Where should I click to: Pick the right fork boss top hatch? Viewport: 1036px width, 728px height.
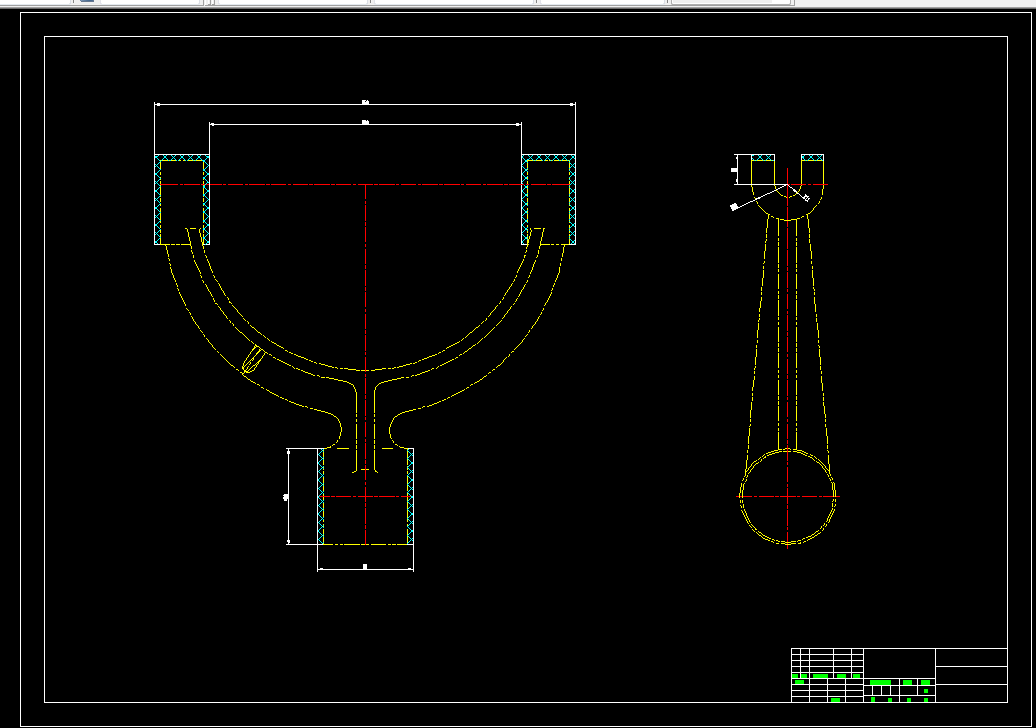pyautogui.click(x=548, y=158)
